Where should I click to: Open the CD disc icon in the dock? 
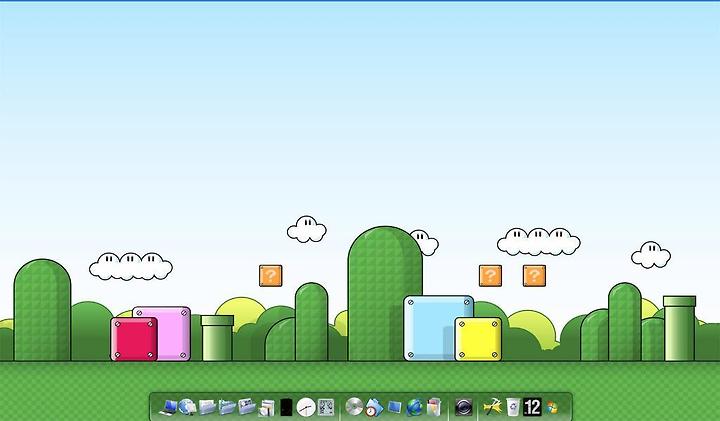(x=354, y=407)
